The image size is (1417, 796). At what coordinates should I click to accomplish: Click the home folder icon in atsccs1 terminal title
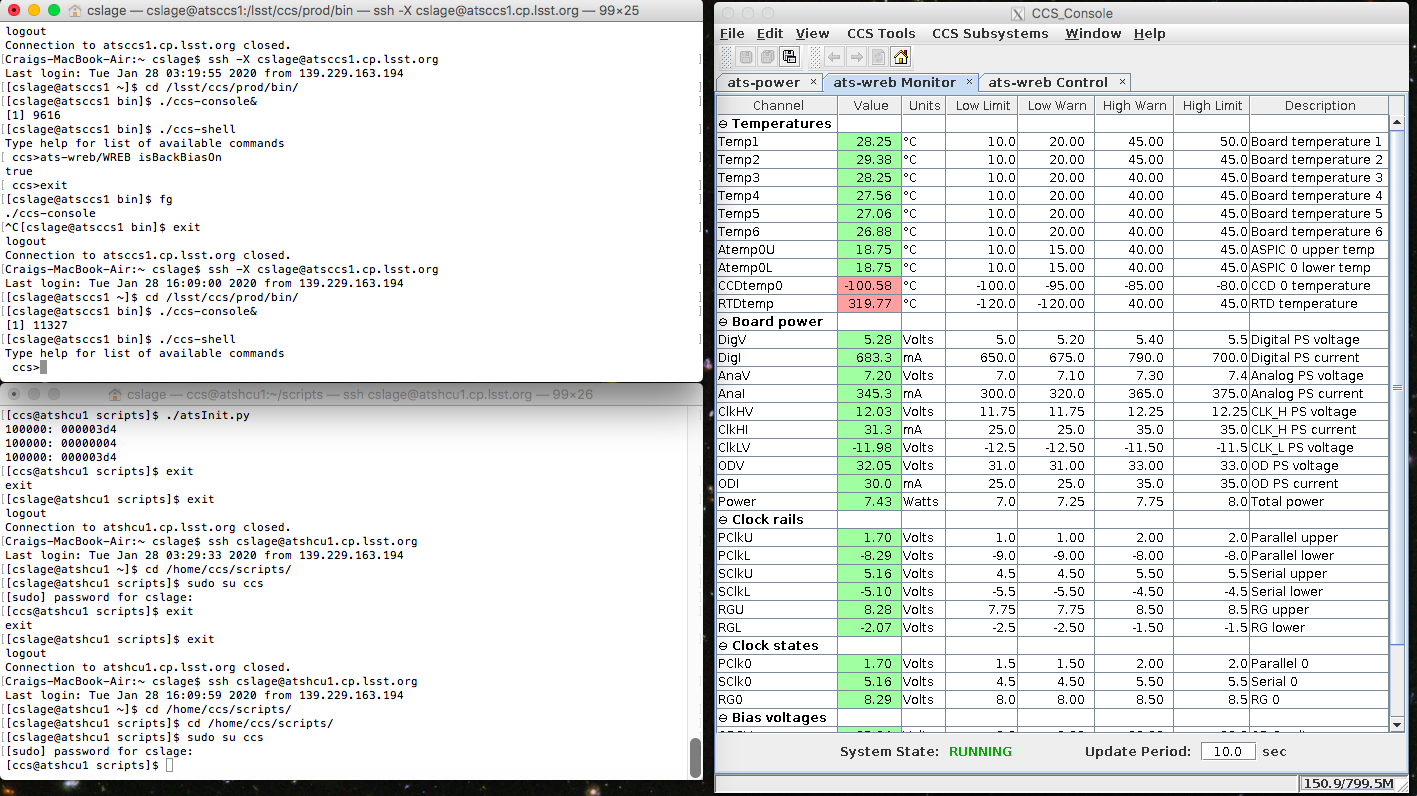click(77, 10)
